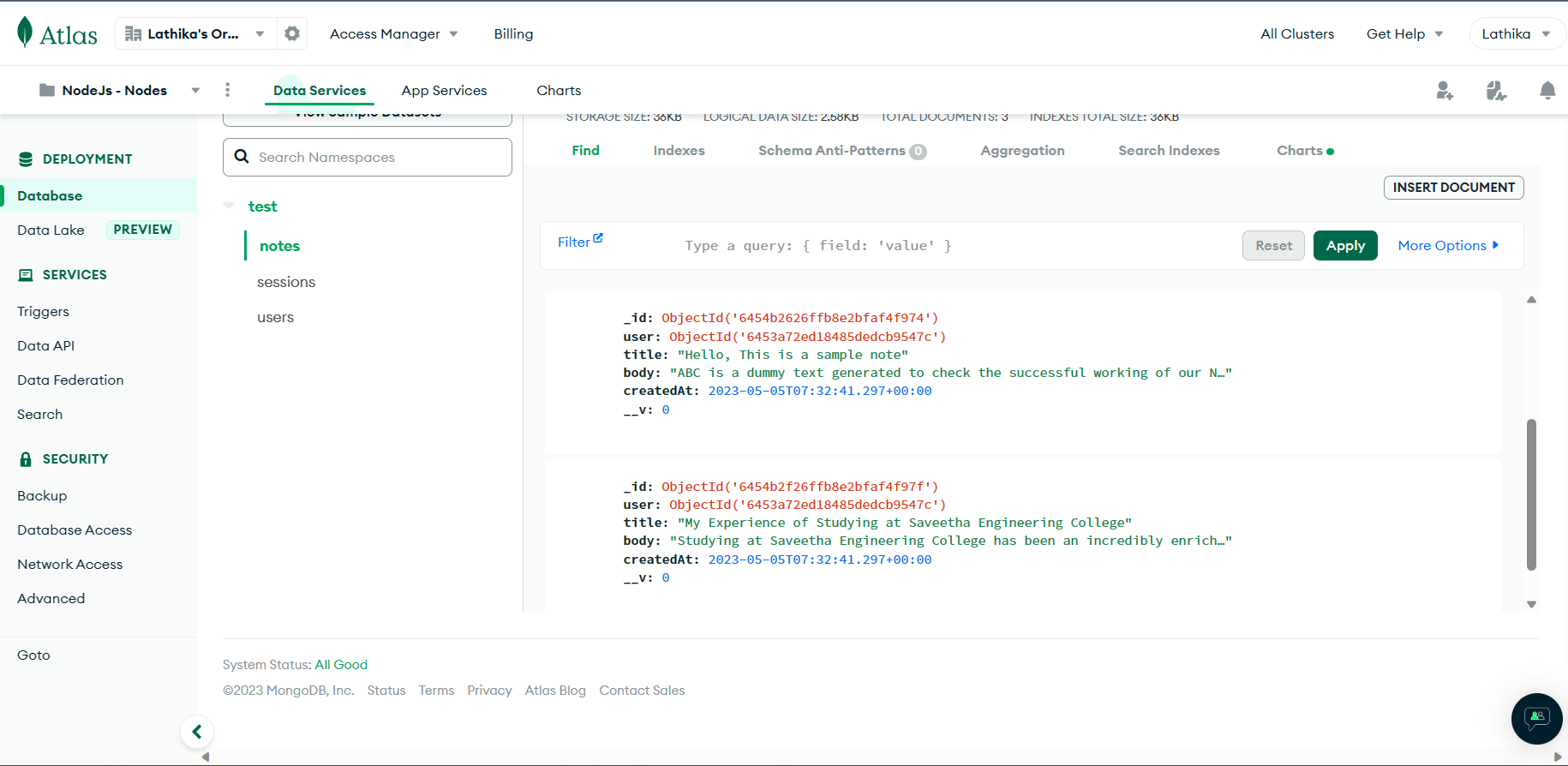Click the Atlas leaf logo
Image resolution: width=1568 pixels, height=766 pixels.
coord(25,33)
